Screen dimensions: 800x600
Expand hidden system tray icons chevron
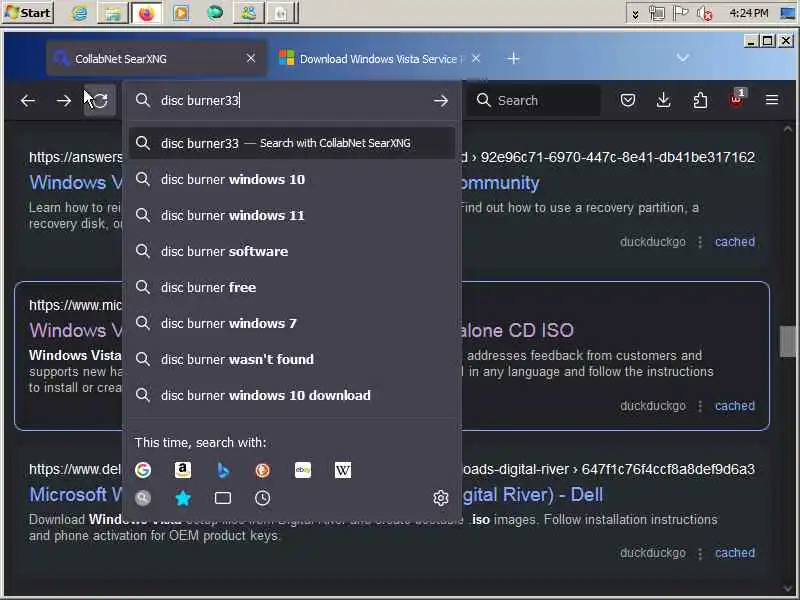pyautogui.click(x=635, y=14)
